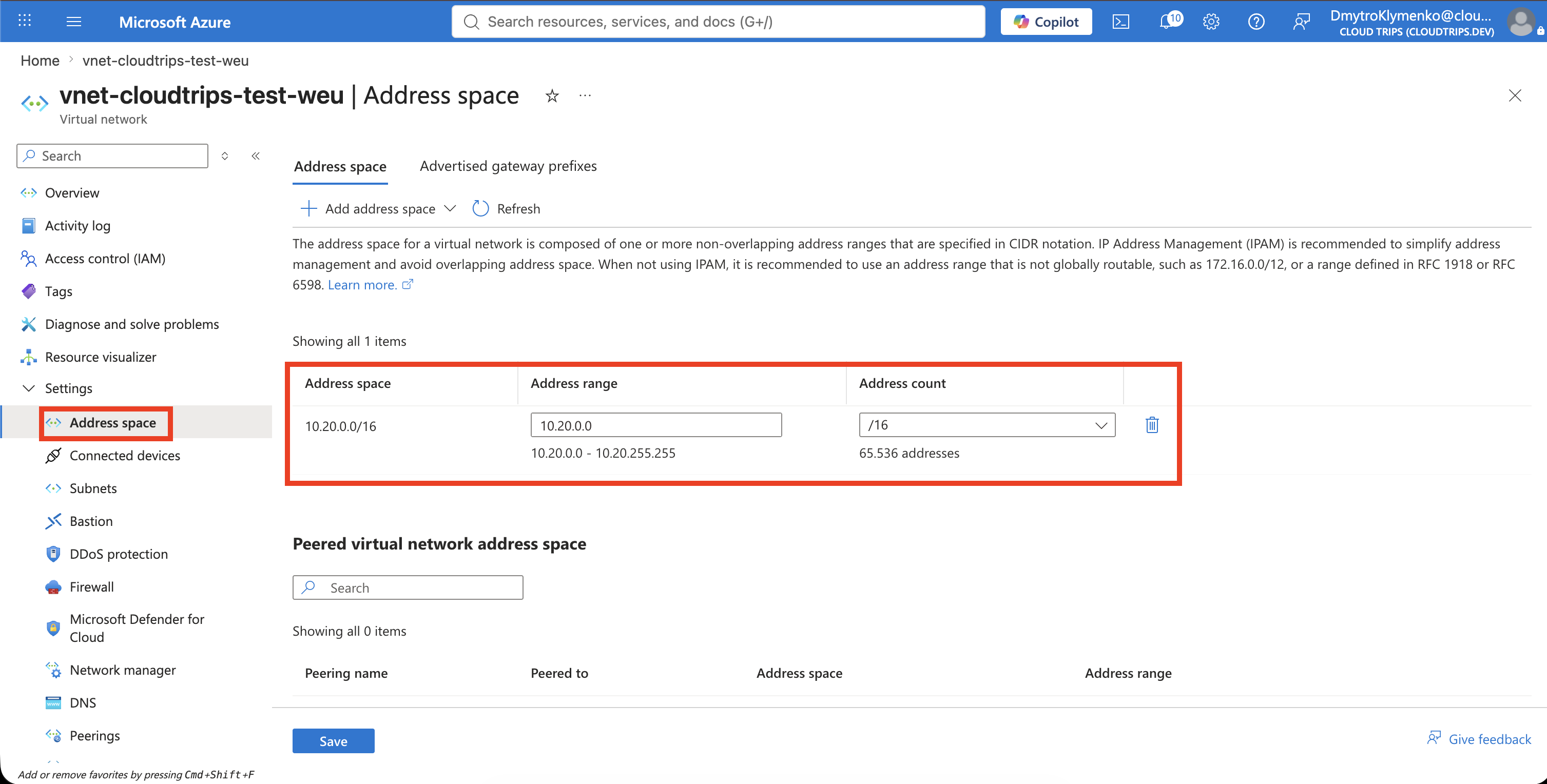
Task: Open Overview in the sidebar
Action: coord(72,193)
